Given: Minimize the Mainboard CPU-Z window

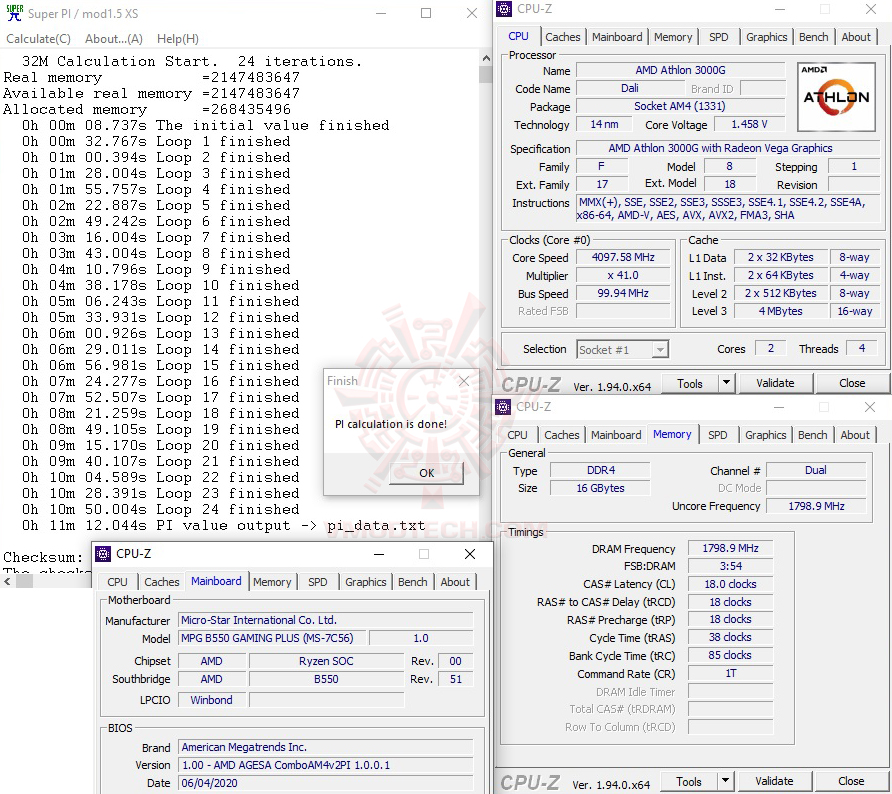Looking at the screenshot, I should coord(379,554).
